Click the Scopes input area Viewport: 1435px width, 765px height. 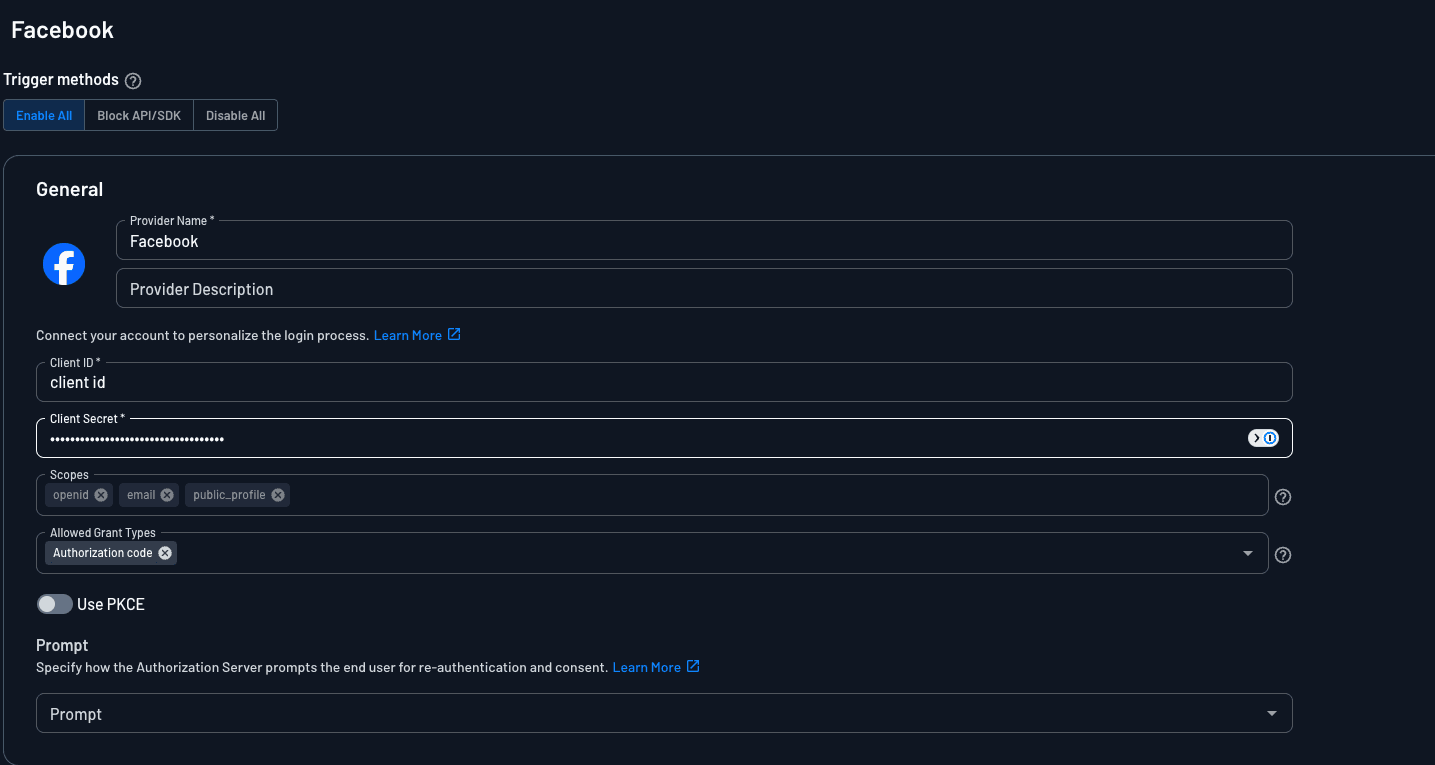click(x=652, y=495)
